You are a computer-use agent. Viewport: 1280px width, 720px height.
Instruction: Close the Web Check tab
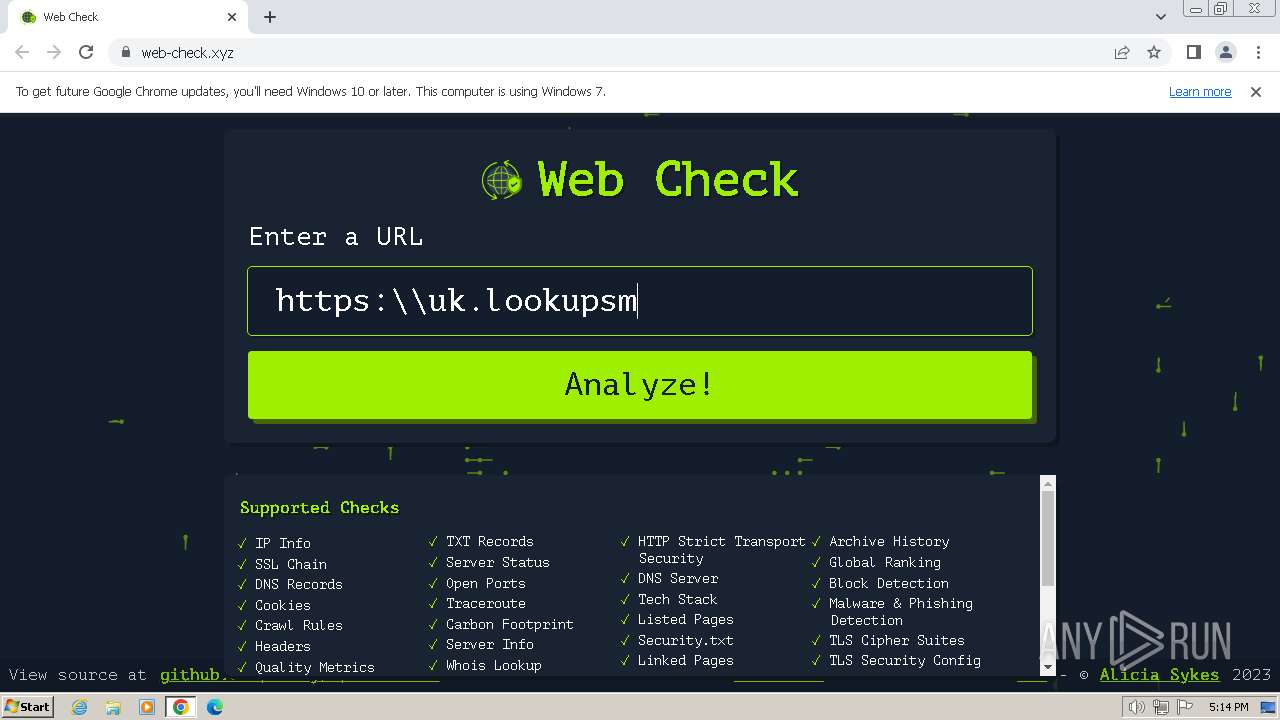point(232,17)
